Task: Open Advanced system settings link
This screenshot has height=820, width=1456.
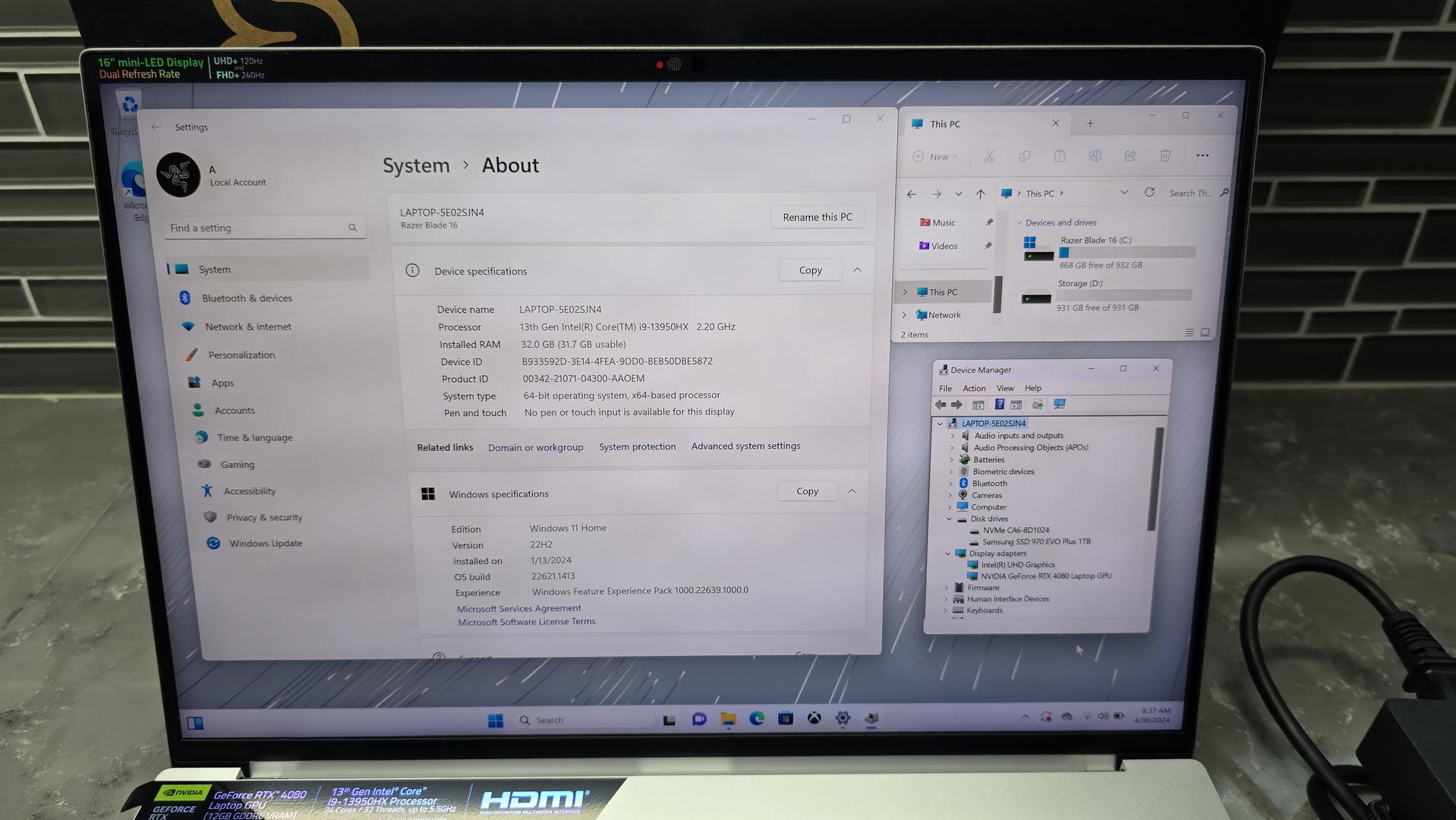Action: pos(745,446)
